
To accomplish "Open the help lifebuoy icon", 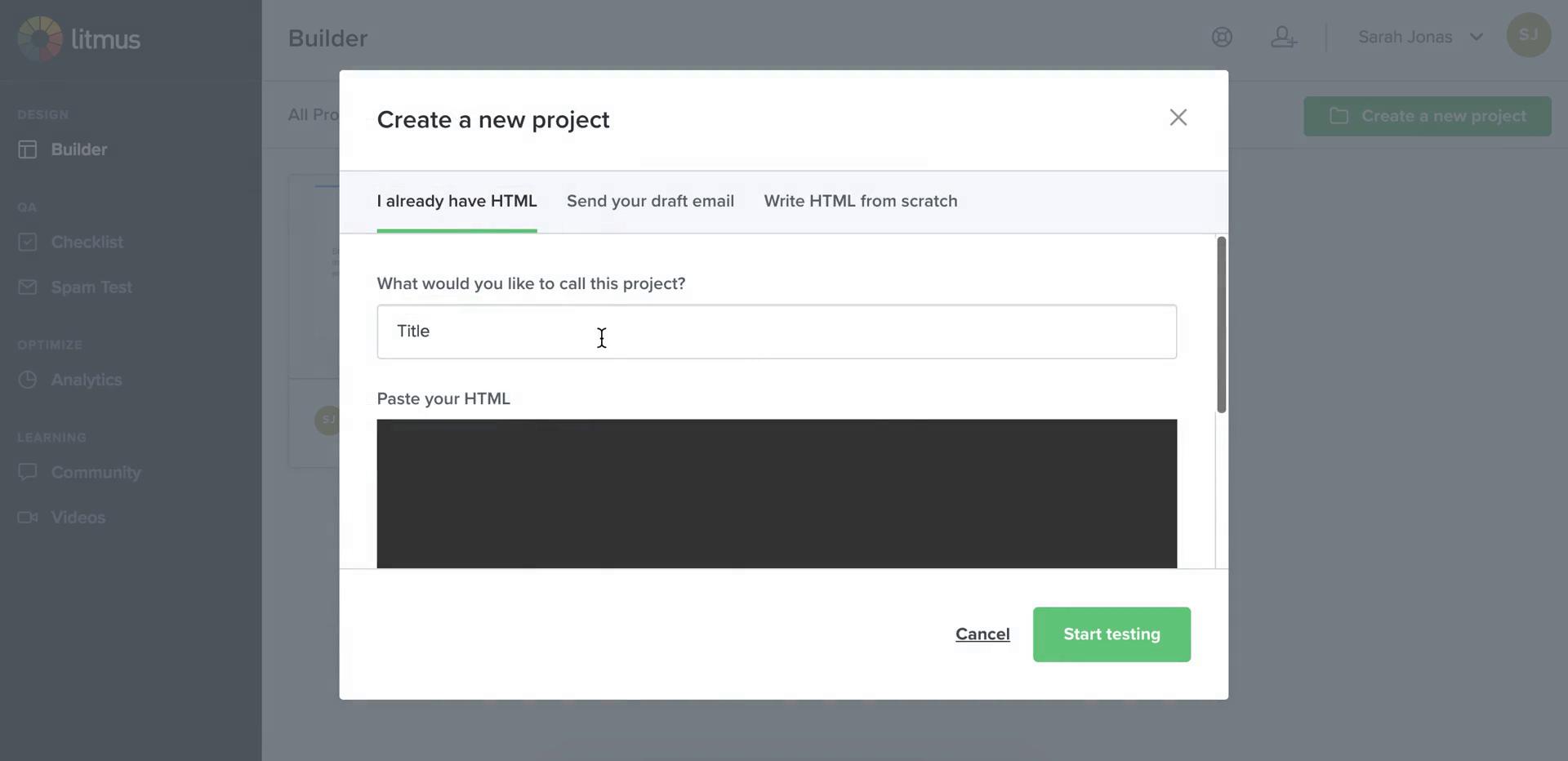I will click(1222, 37).
